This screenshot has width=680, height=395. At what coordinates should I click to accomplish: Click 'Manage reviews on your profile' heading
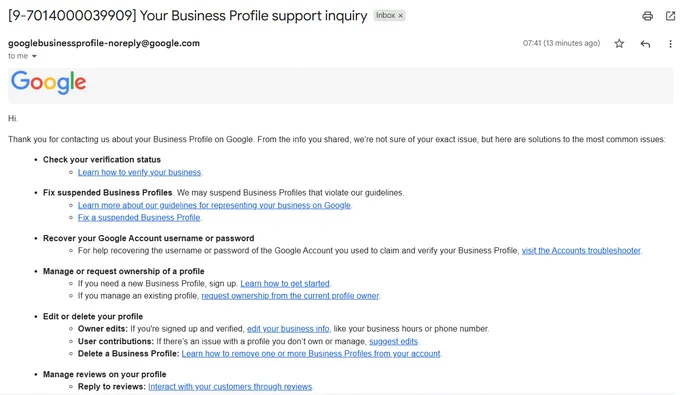point(105,374)
